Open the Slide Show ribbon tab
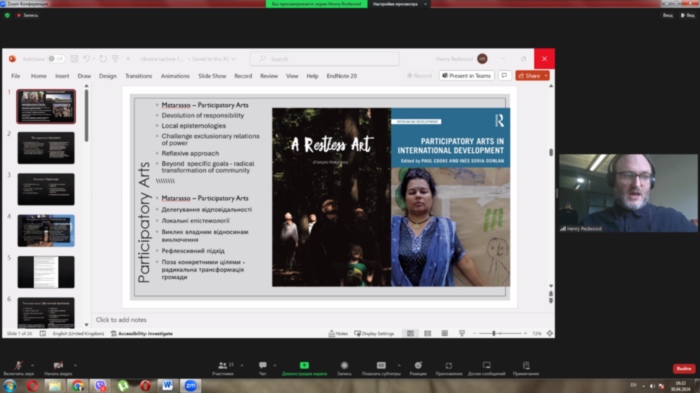The image size is (700, 393). click(x=212, y=76)
